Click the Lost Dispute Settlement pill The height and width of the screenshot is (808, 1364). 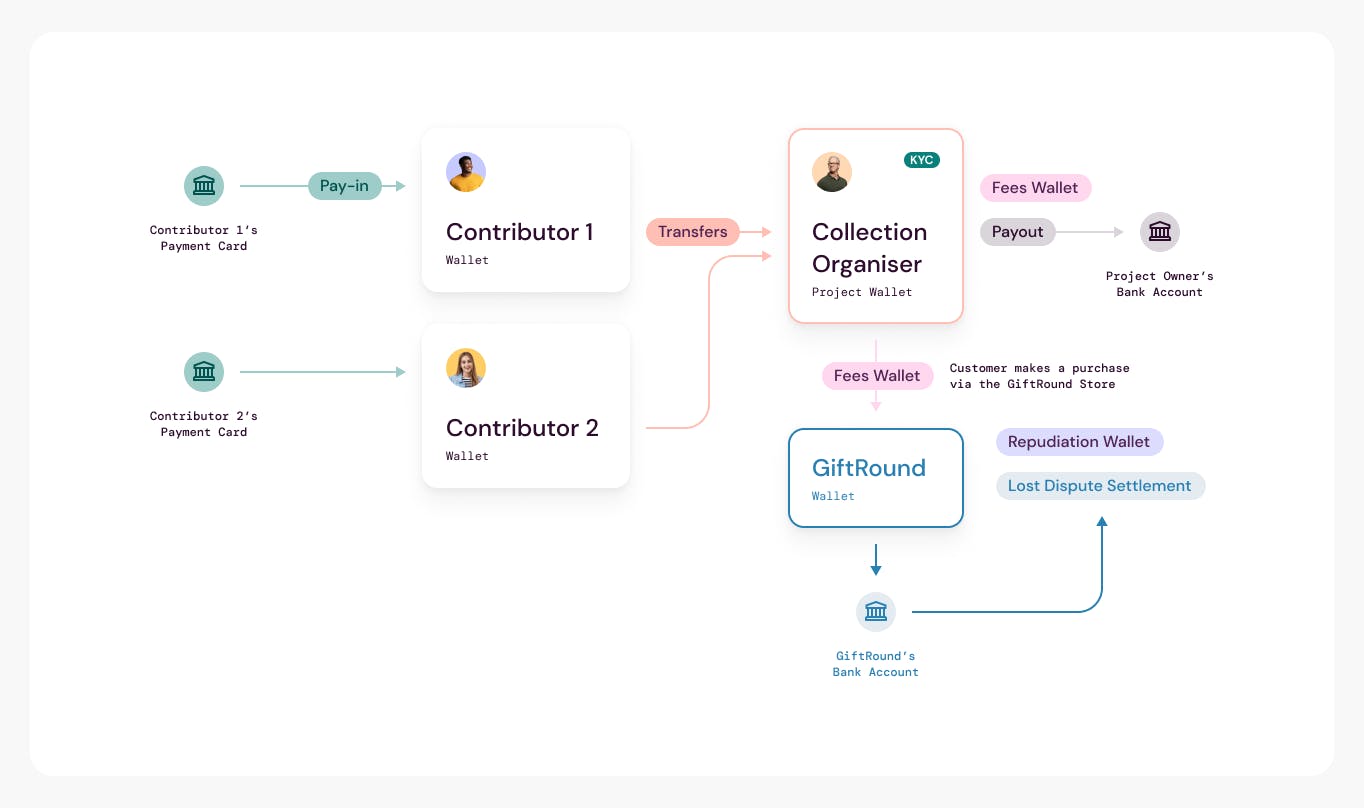click(1100, 486)
